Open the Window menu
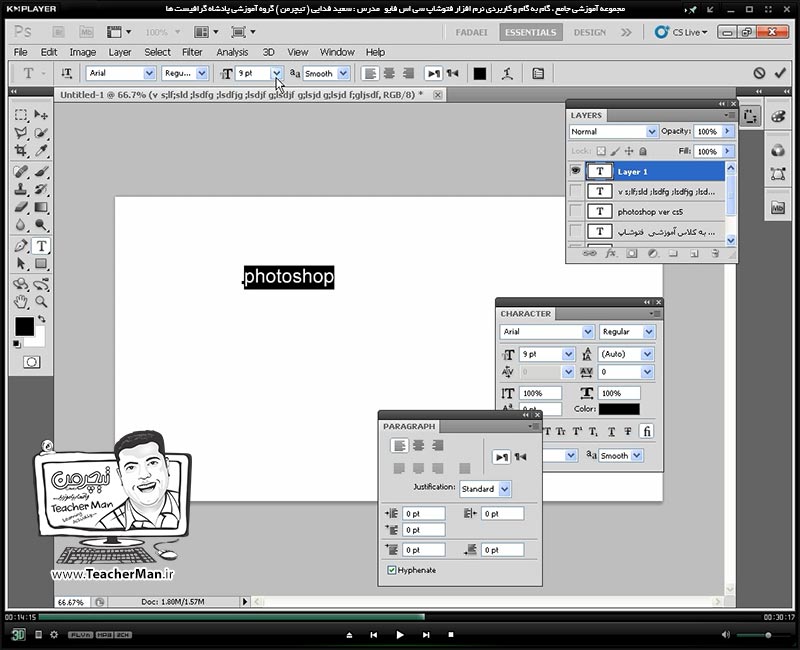This screenshot has height=650, width=800. pos(337,52)
